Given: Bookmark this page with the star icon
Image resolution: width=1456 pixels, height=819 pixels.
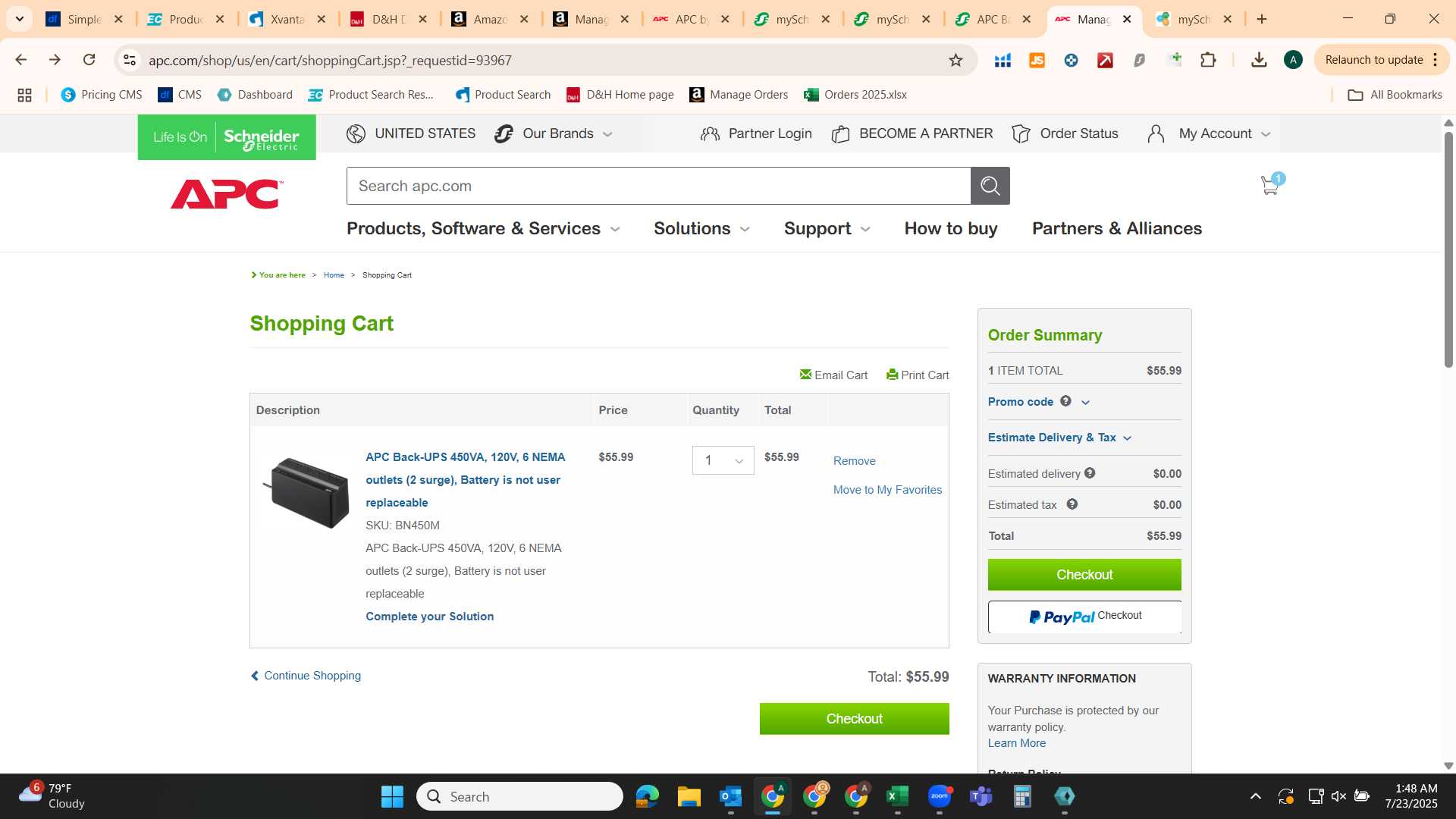Looking at the screenshot, I should tap(955, 60).
